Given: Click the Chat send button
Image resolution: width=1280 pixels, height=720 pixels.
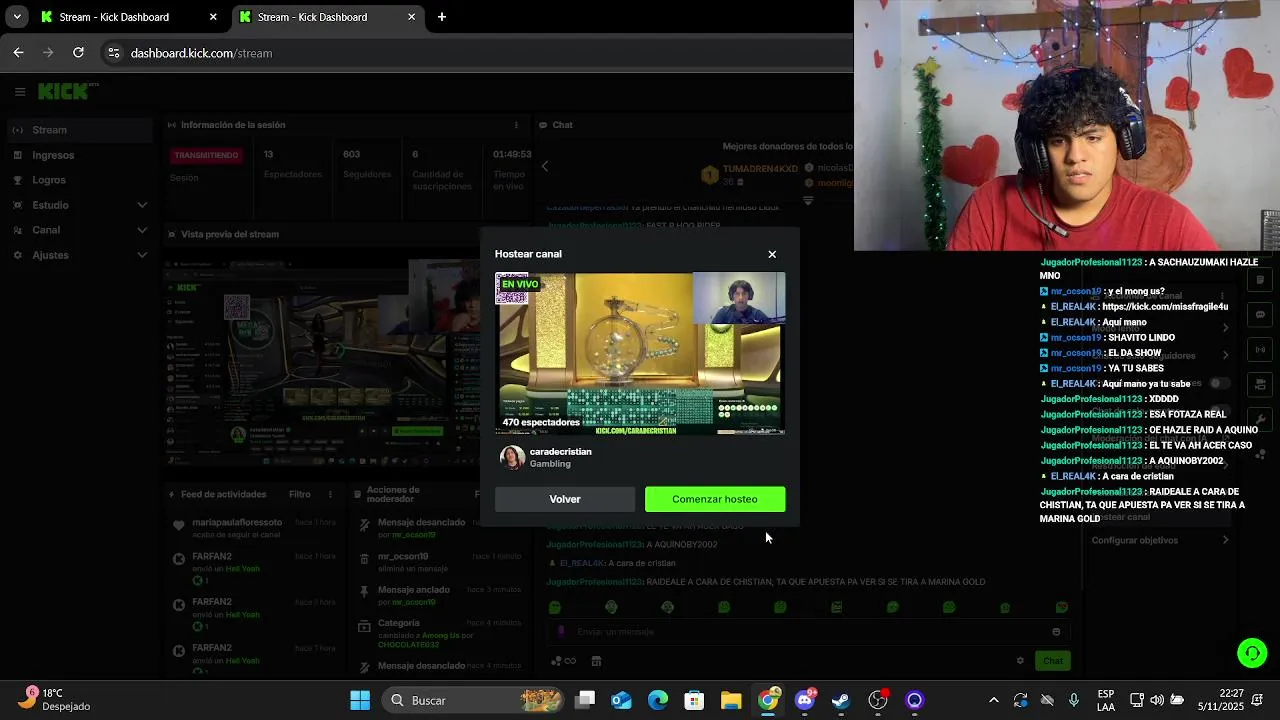Looking at the screenshot, I should (1053, 661).
